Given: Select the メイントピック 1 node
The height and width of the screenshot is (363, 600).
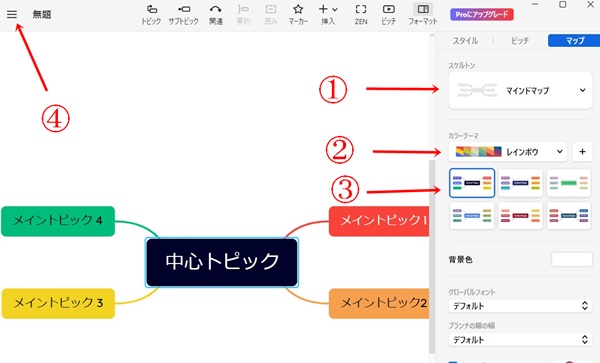Looking at the screenshot, I should 379,221.
